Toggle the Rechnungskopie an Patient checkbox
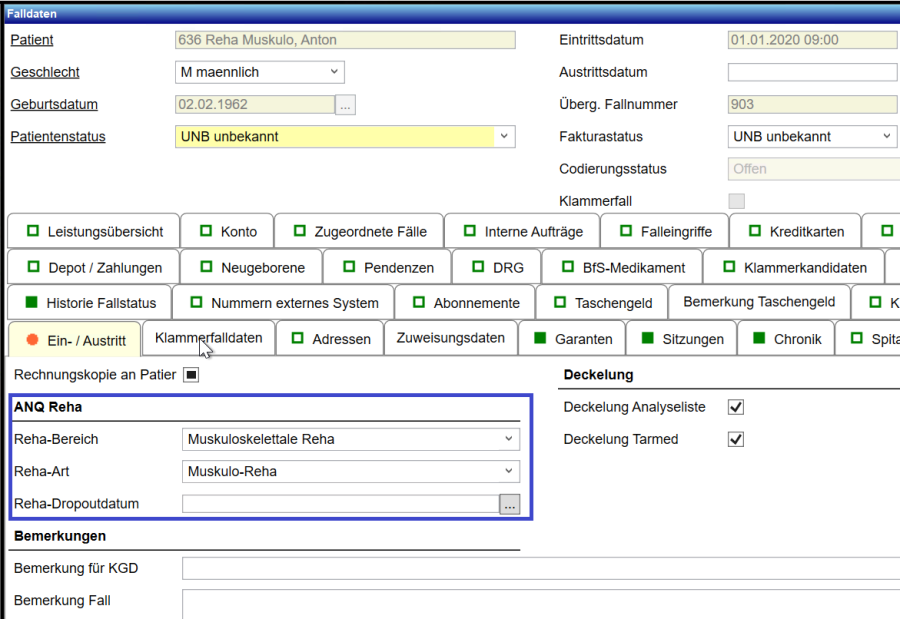 (192, 375)
